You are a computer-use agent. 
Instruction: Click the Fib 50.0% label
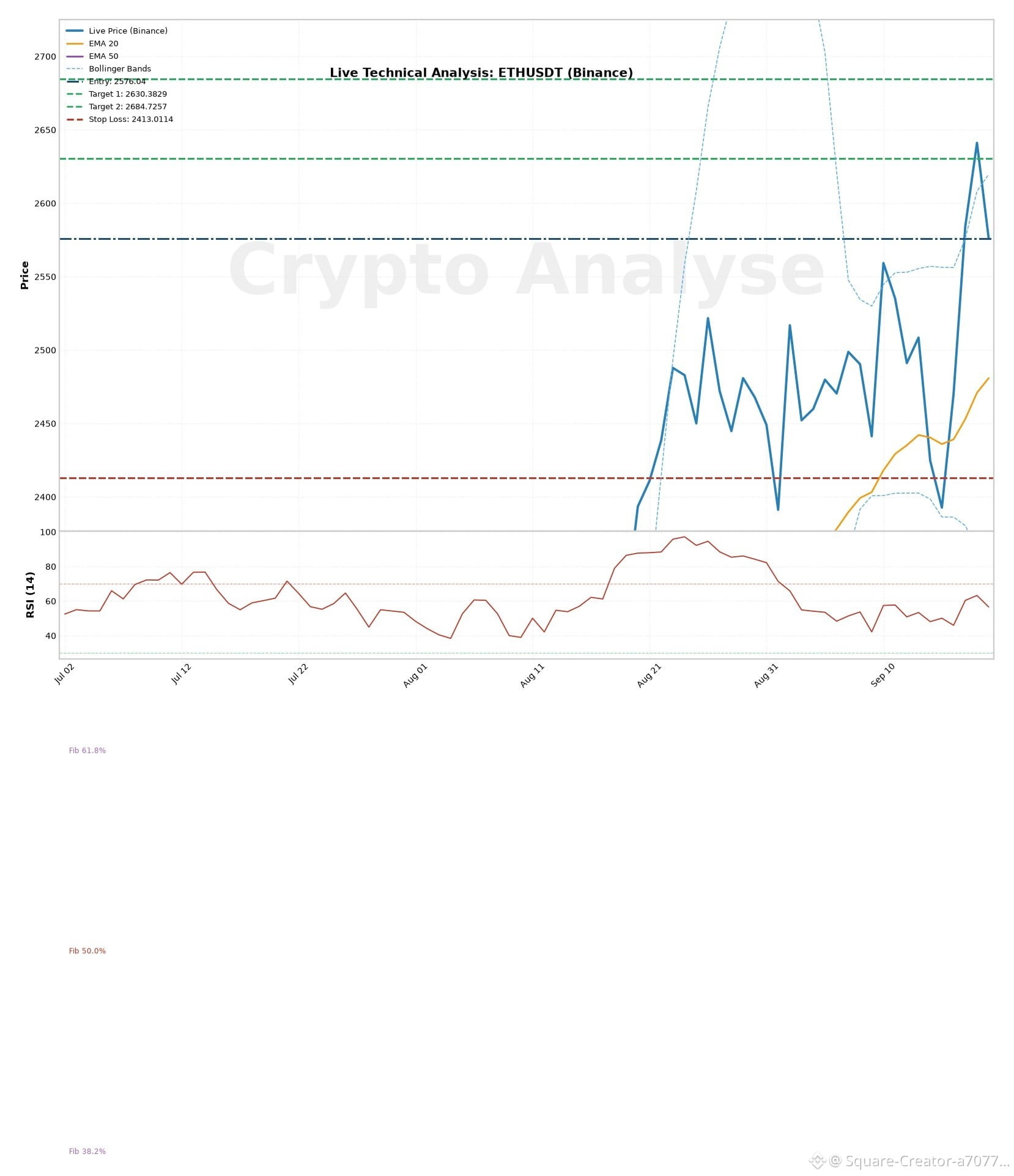point(87,951)
